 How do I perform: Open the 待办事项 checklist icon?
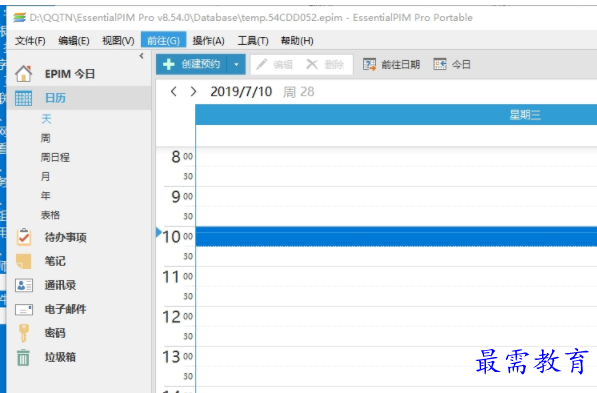coord(24,237)
